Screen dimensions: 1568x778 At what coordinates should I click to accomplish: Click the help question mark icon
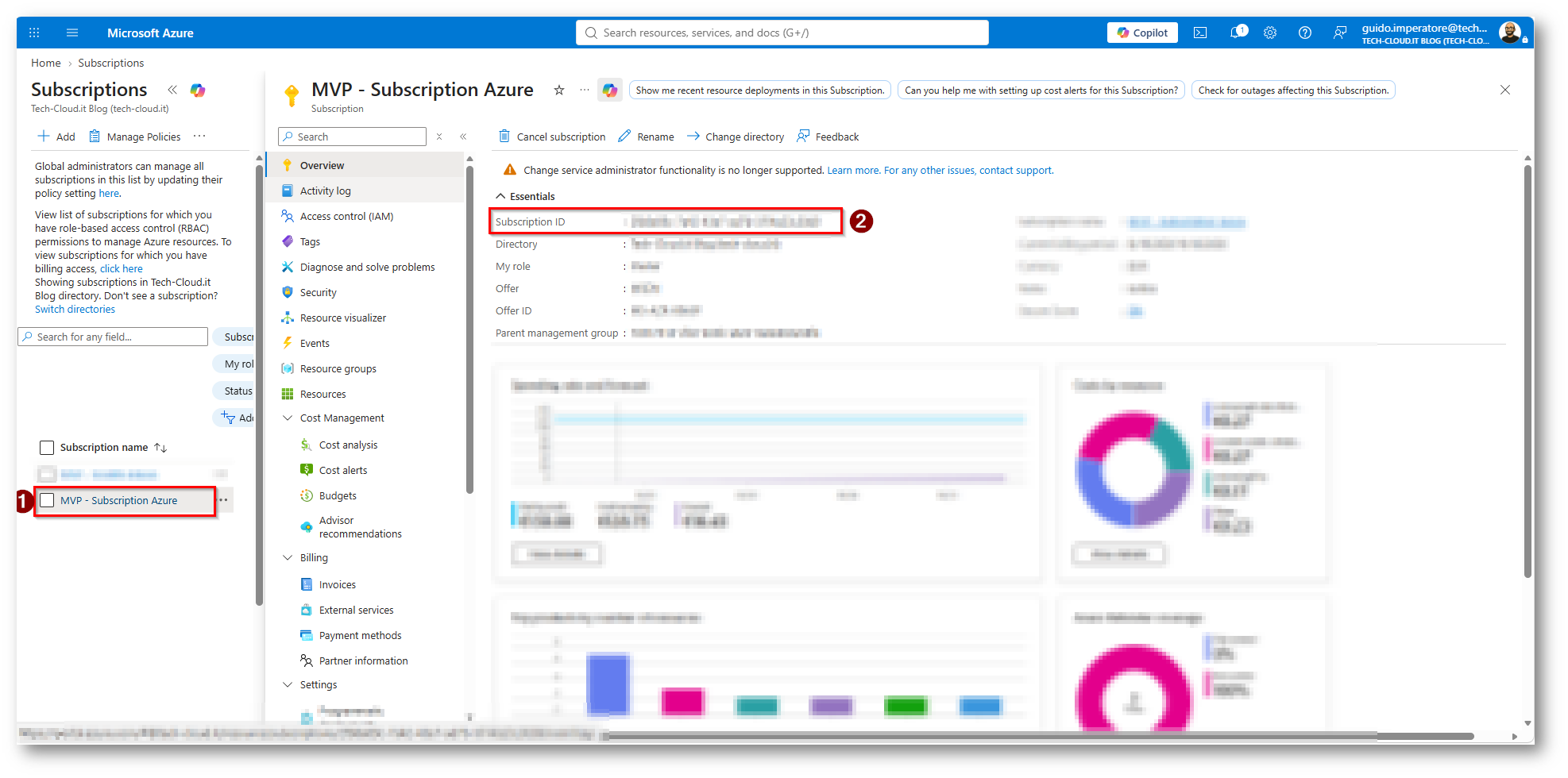[x=1304, y=33]
